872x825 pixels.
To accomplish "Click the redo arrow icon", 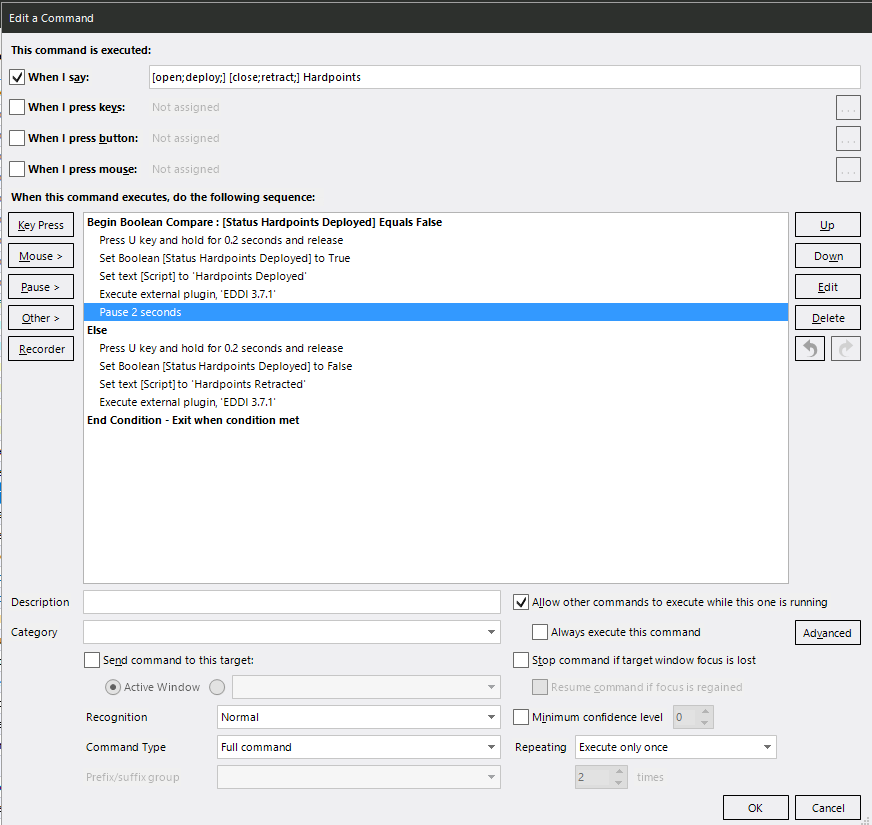I will 845,349.
